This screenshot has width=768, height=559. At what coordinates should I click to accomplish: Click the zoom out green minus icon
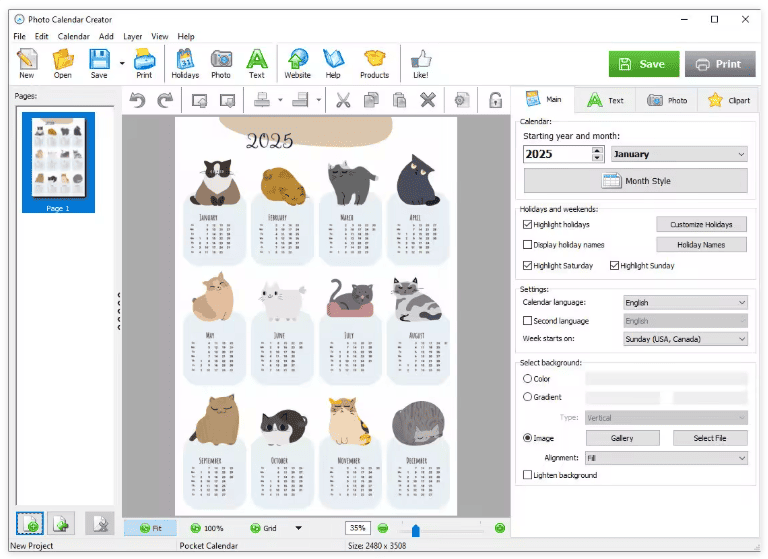coord(383,528)
